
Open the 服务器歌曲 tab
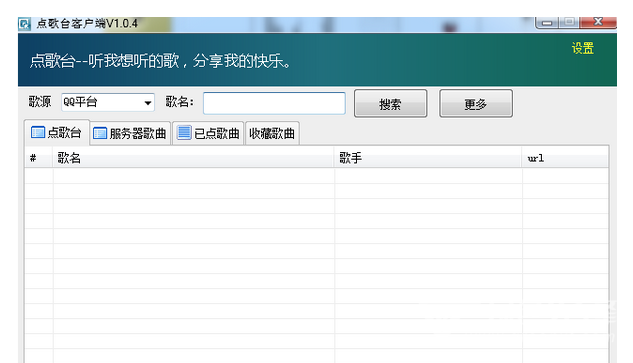130,133
